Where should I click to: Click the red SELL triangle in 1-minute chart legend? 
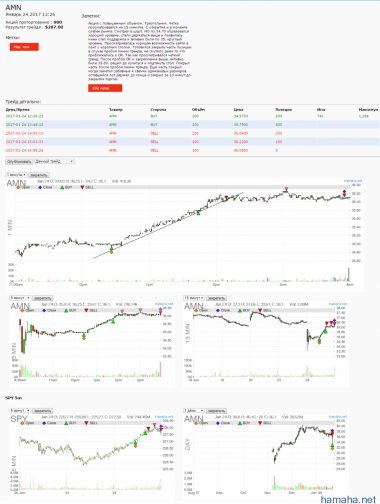82,187
